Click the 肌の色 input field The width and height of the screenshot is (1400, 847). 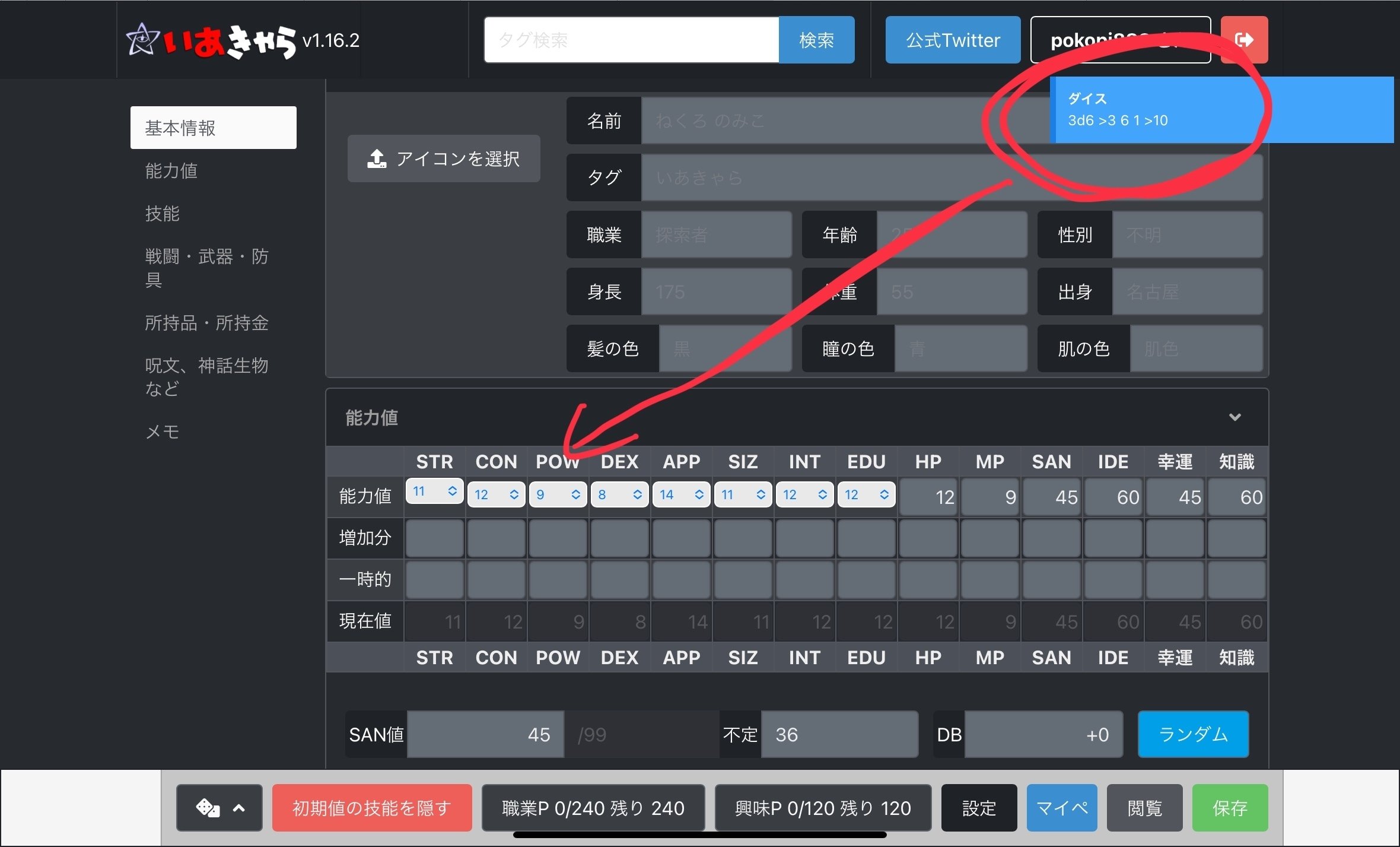tap(1196, 348)
